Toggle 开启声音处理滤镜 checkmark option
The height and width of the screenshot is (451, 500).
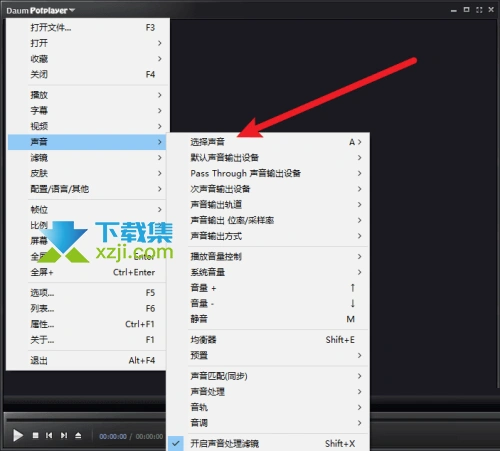pyautogui.click(x=268, y=443)
